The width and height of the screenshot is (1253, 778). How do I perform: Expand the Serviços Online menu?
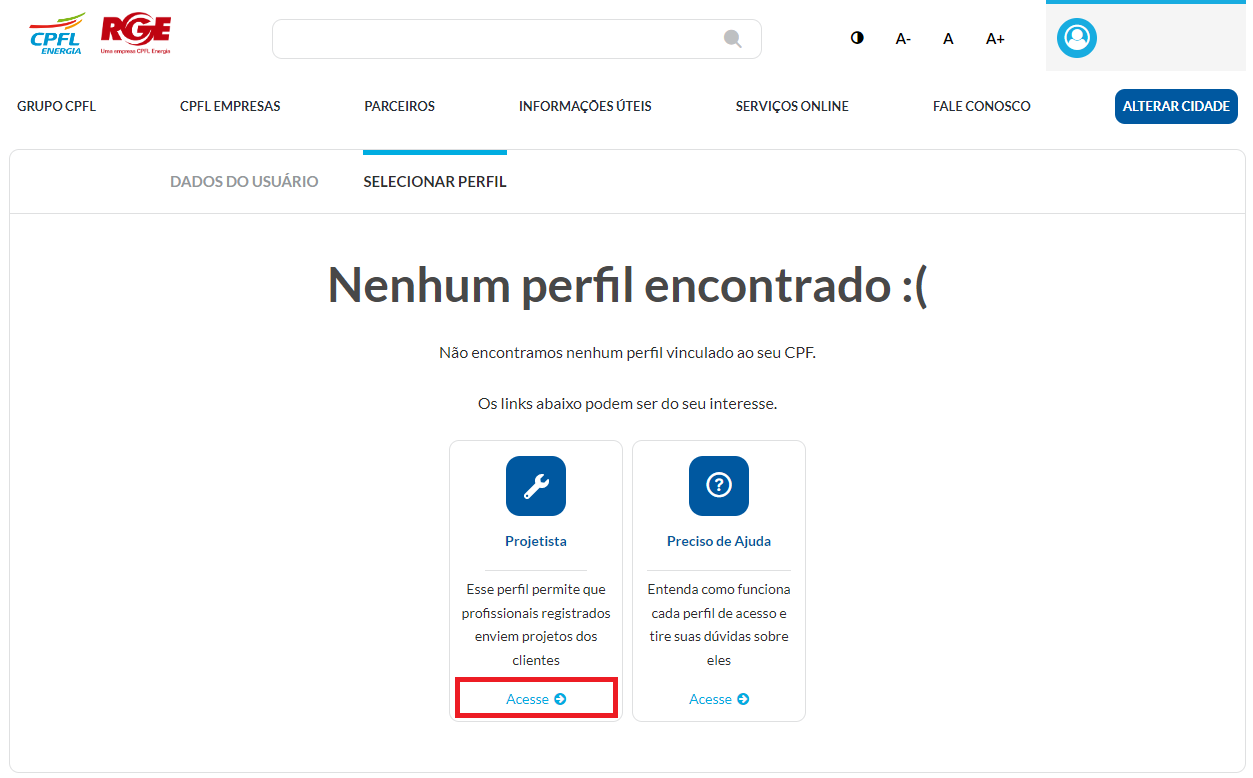792,106
